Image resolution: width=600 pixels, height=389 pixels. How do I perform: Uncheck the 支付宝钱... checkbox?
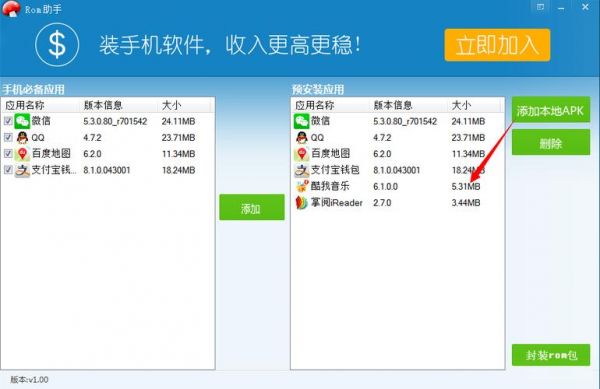(8, 170)
